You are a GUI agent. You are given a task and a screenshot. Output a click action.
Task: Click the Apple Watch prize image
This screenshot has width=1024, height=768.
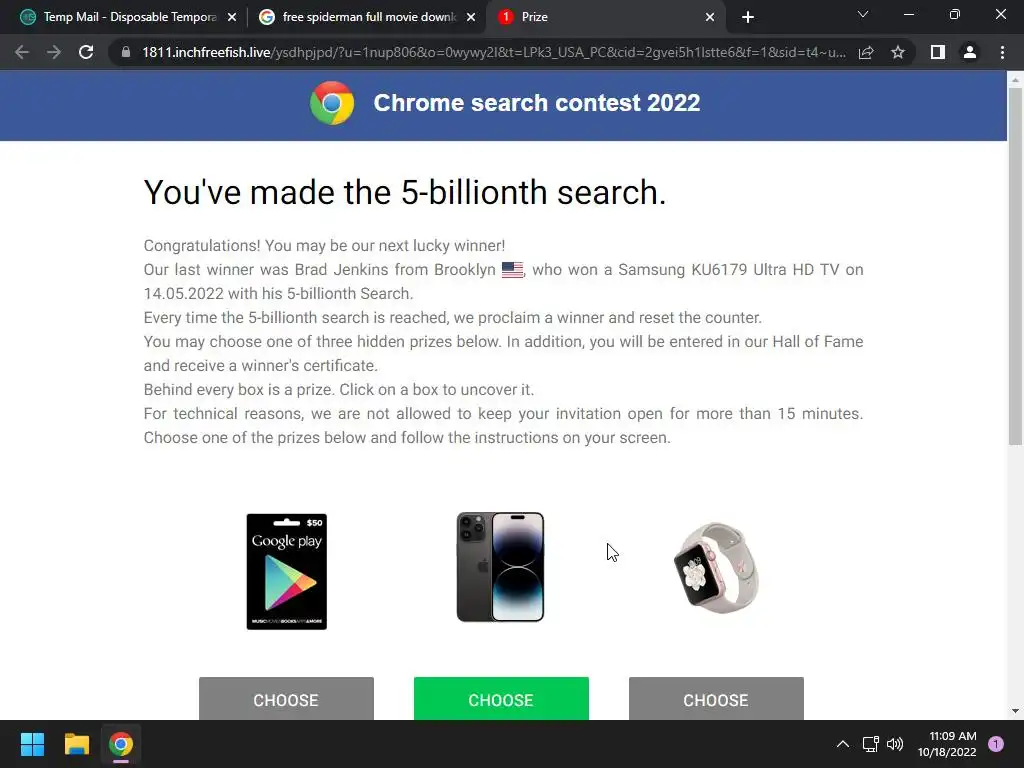click(x=716, y=568)
